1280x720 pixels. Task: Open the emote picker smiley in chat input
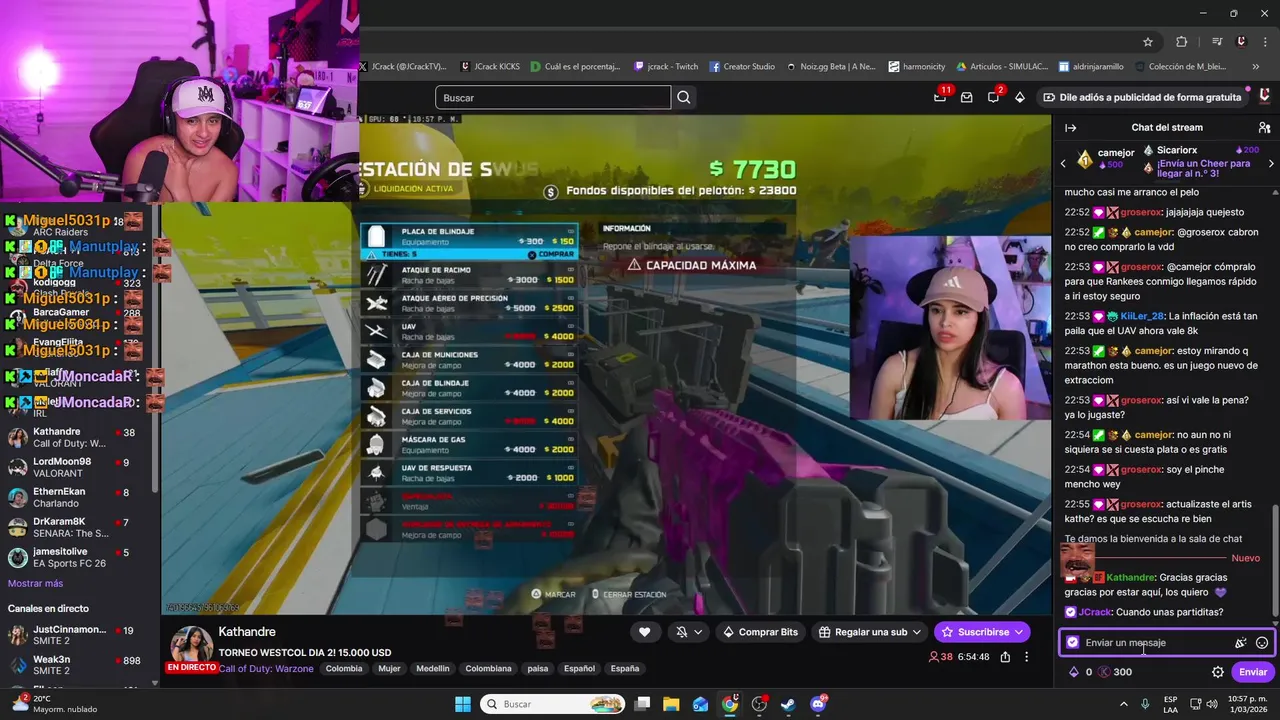(x=1262, y=643)
